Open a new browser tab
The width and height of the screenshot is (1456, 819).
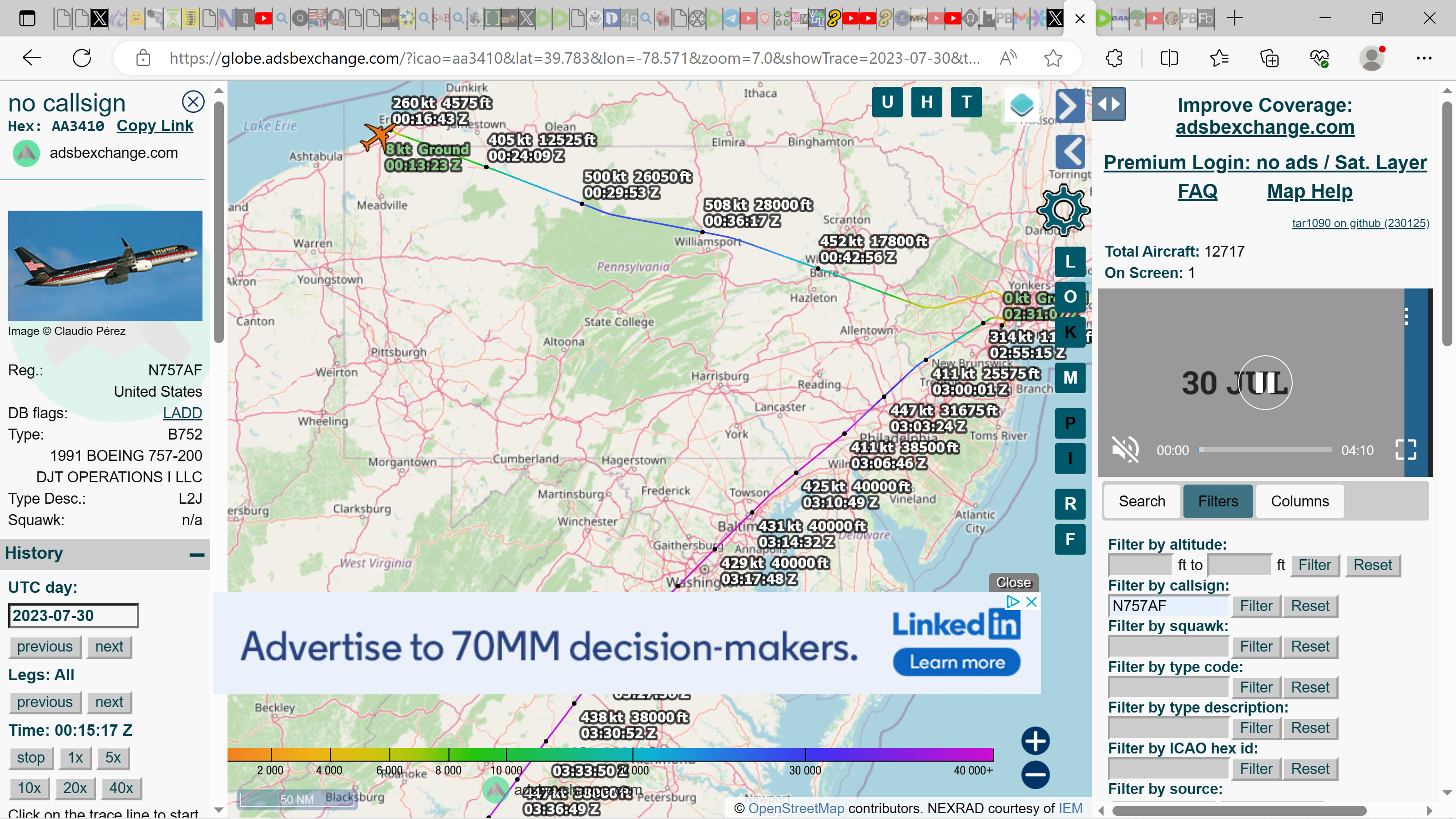coord(1235,18)
